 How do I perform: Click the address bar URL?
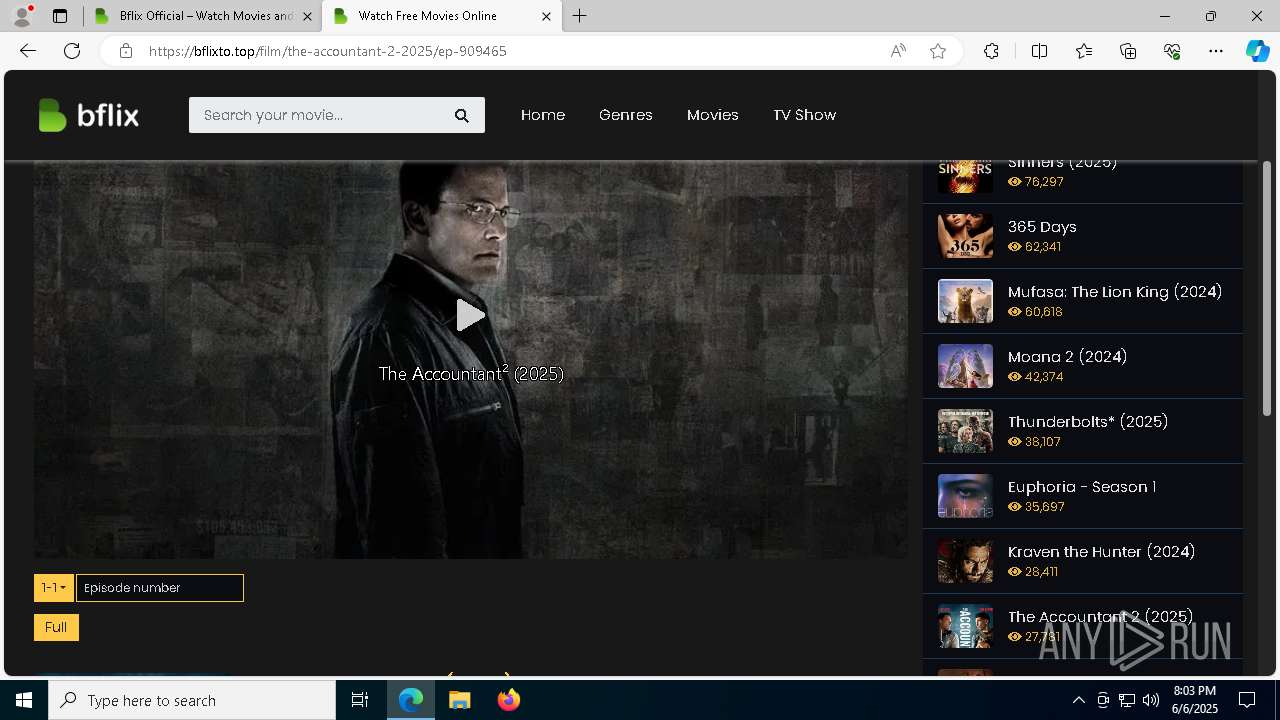coord(328,51)
